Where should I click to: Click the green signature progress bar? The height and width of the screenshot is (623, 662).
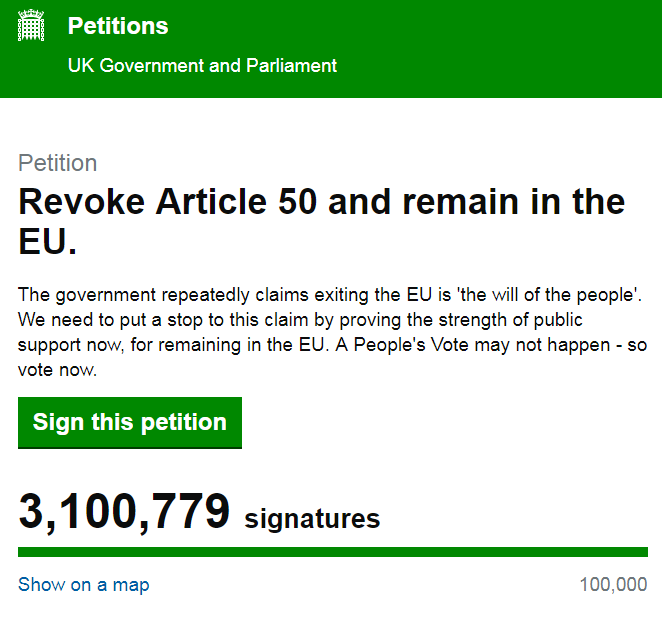tap(333, 552)
